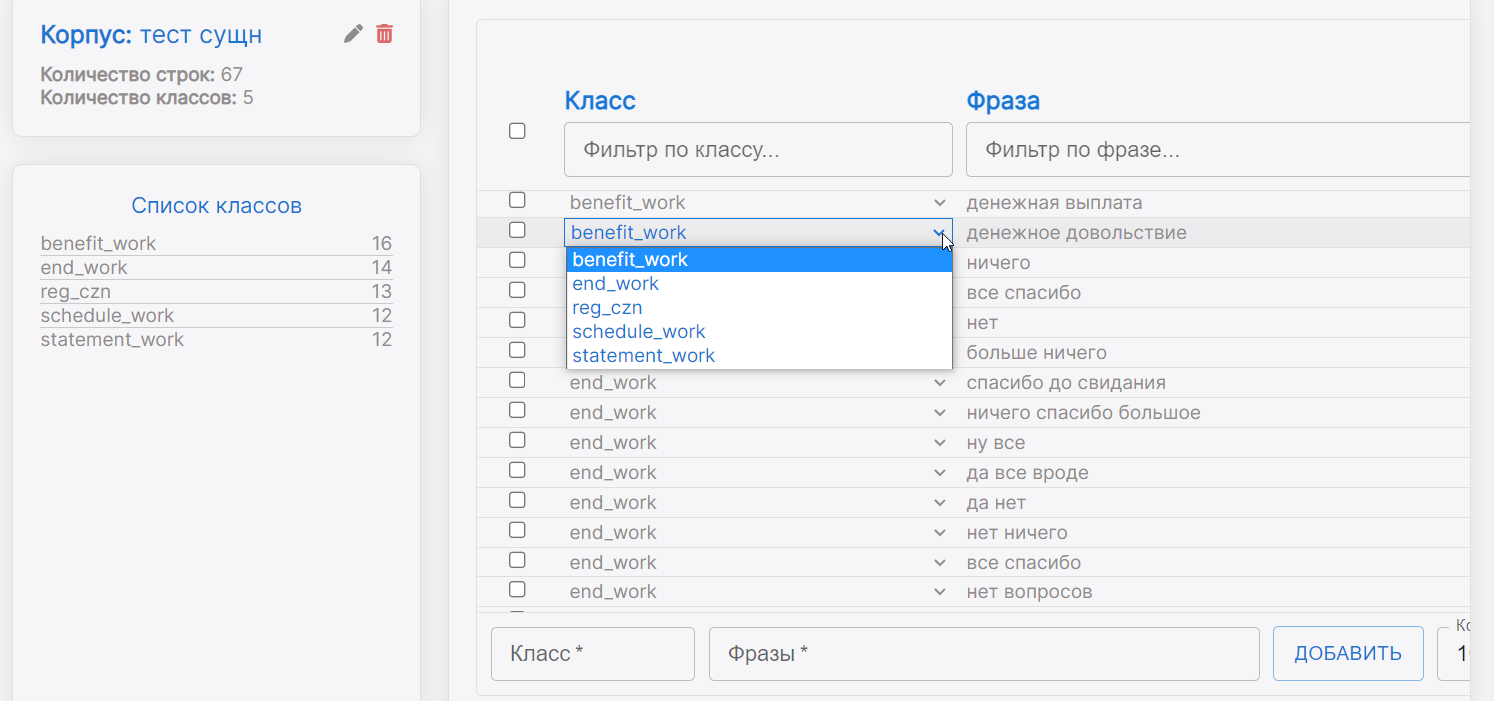The height and width of the screenshot is (701, 1494).
Task: Click the ДОБАВИТЬ button
Action: tap(1347, 654)
